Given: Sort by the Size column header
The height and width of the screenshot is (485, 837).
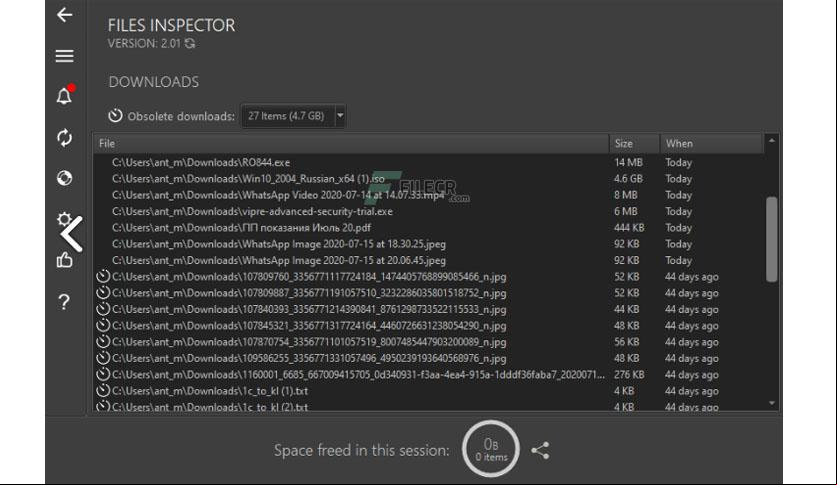Looking at the screenshot, I should click(634, 144).
